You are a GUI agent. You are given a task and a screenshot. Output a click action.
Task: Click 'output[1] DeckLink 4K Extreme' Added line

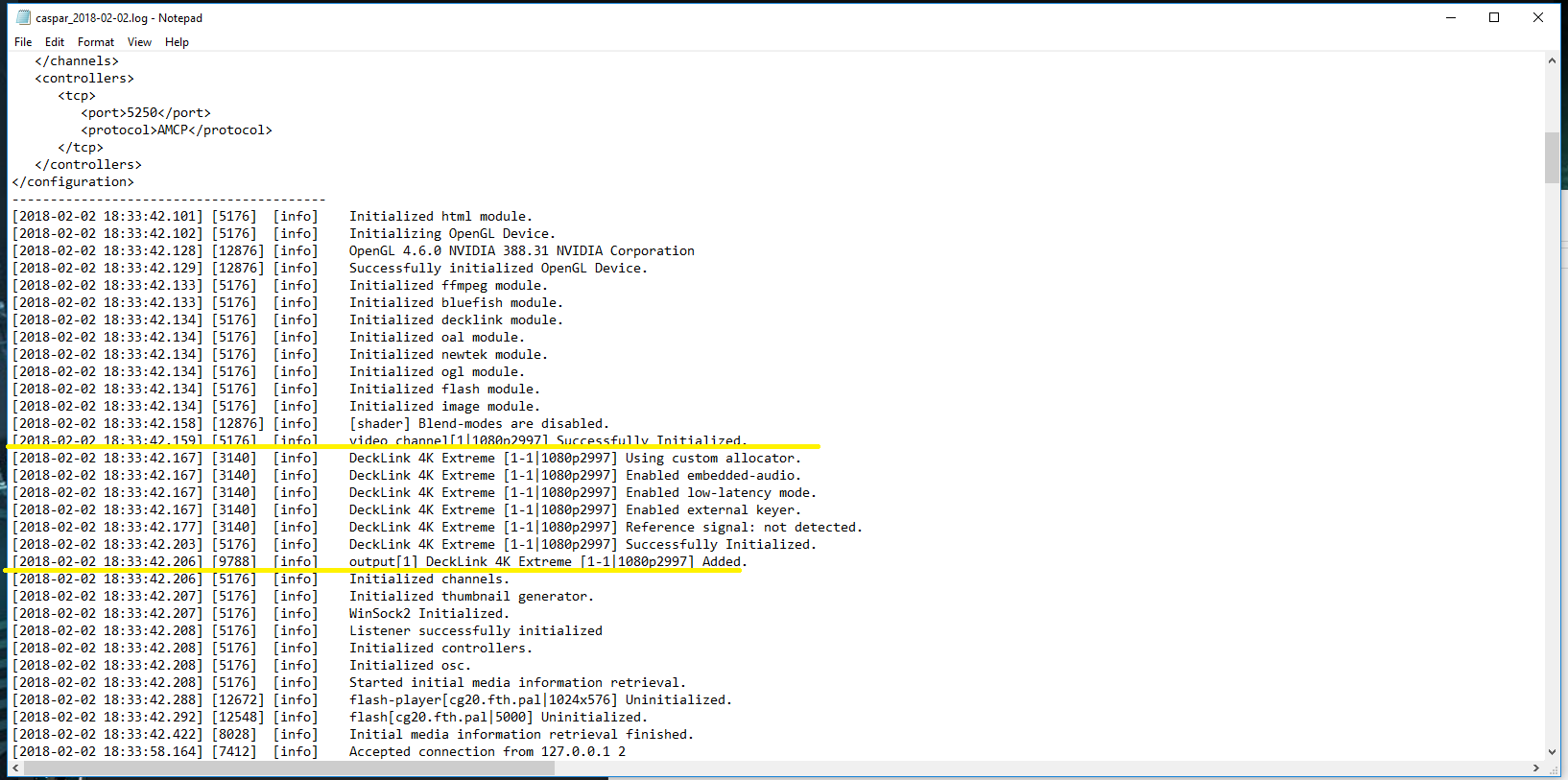(x=548, y=562)
